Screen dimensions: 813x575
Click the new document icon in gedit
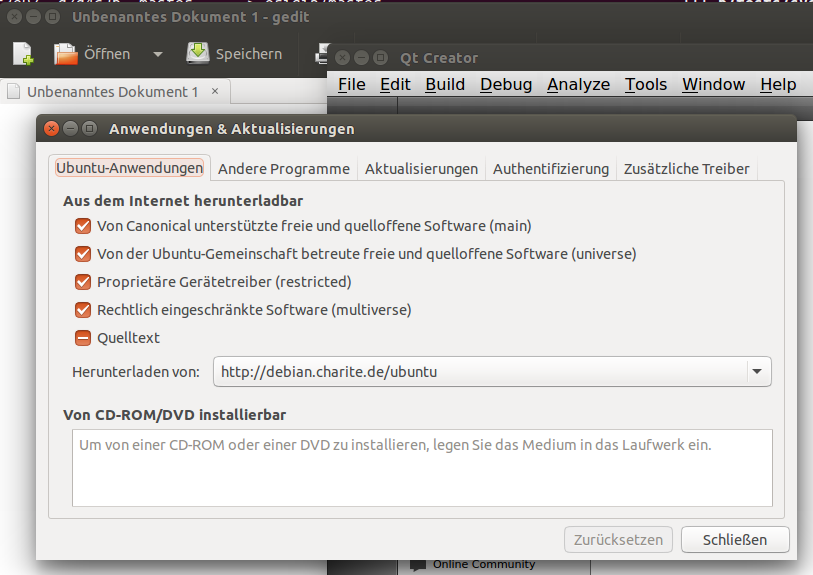pyautogui.click(x=22, y=54)
